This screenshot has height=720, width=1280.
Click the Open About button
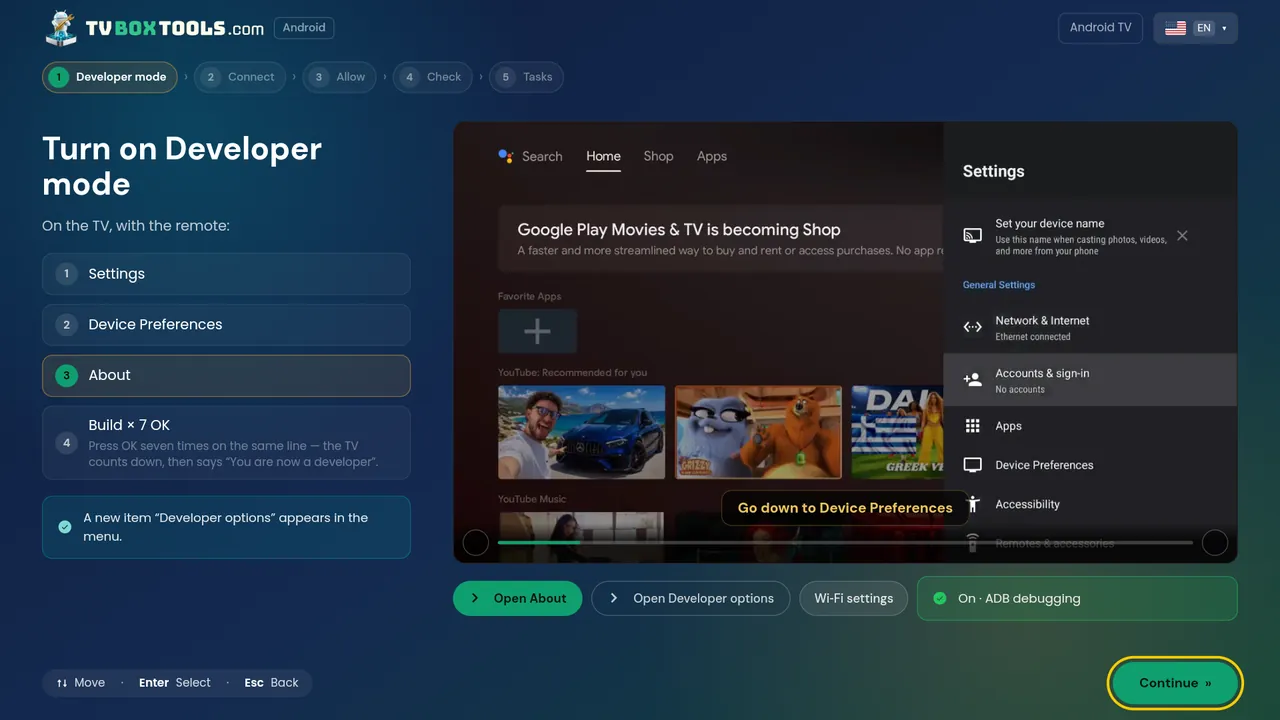pyautogui.click(x=517, y=598)
